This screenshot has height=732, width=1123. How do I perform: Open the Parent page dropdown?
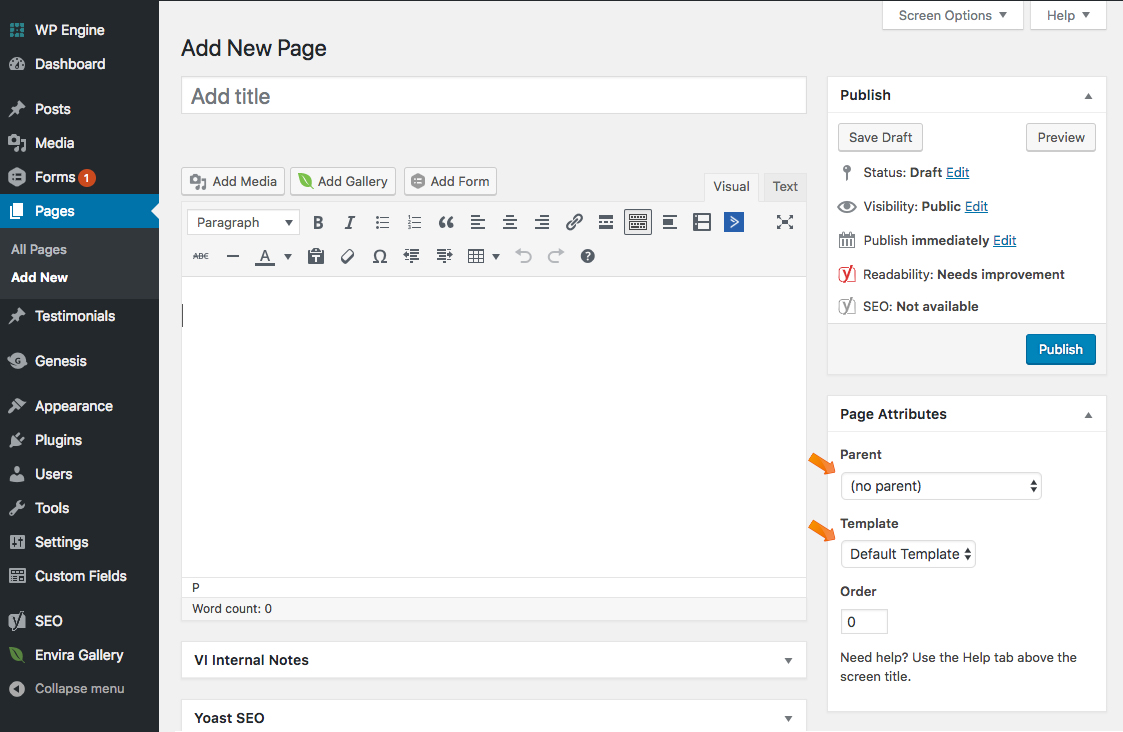tap(941, 486)
